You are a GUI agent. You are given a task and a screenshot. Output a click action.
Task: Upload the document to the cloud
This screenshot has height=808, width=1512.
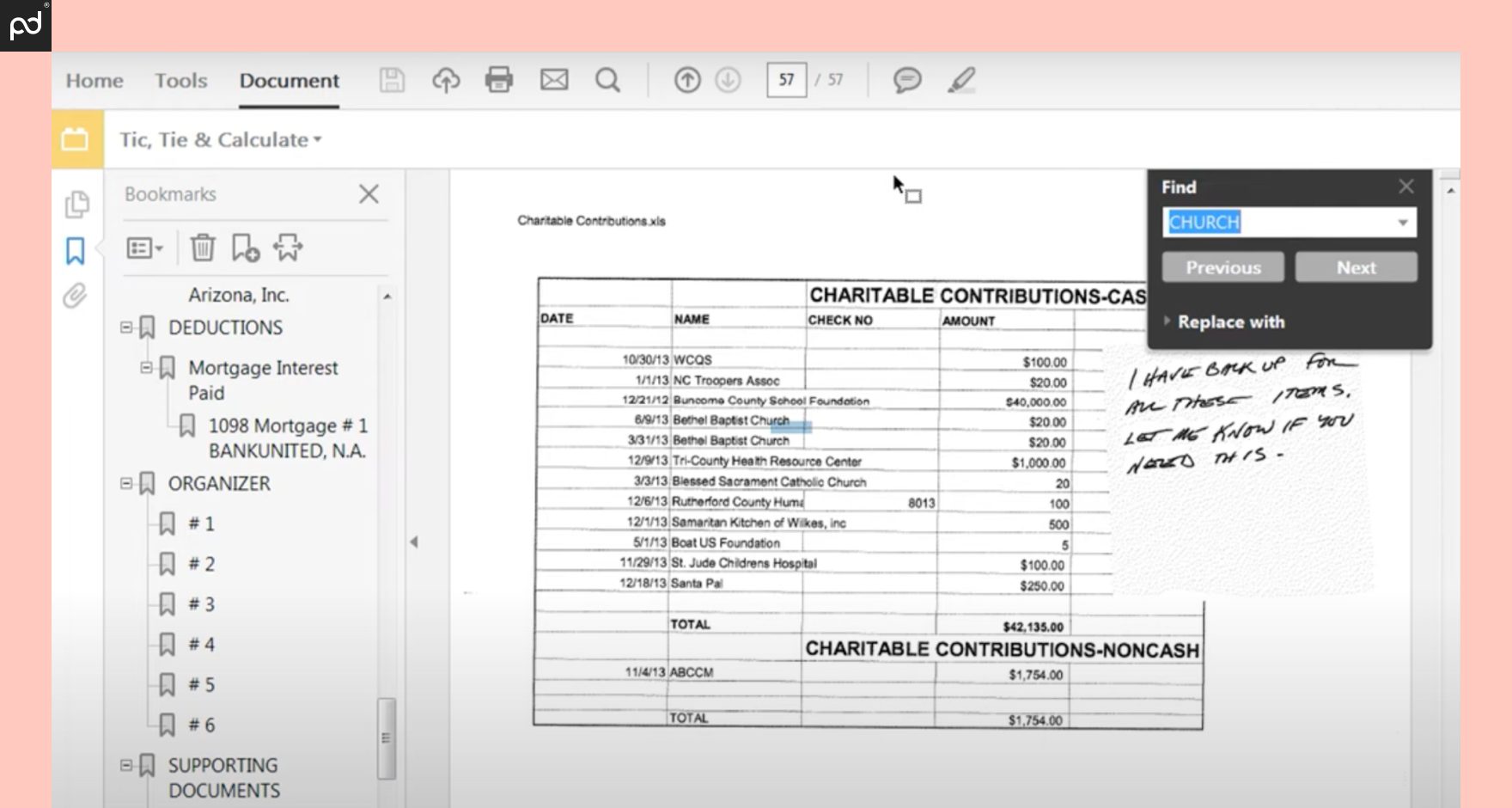pos(445,80)
